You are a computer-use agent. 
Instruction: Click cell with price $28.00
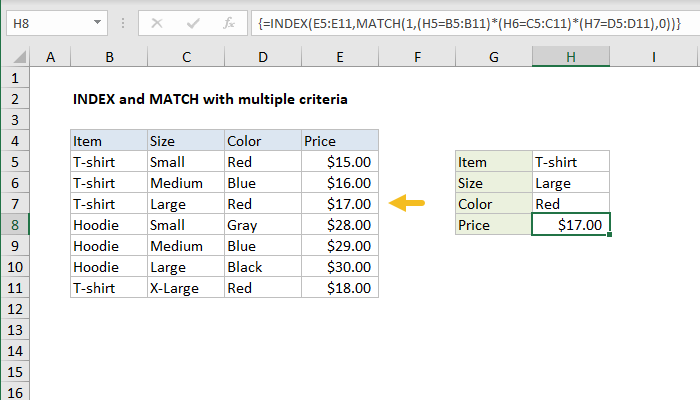[340, 225]
